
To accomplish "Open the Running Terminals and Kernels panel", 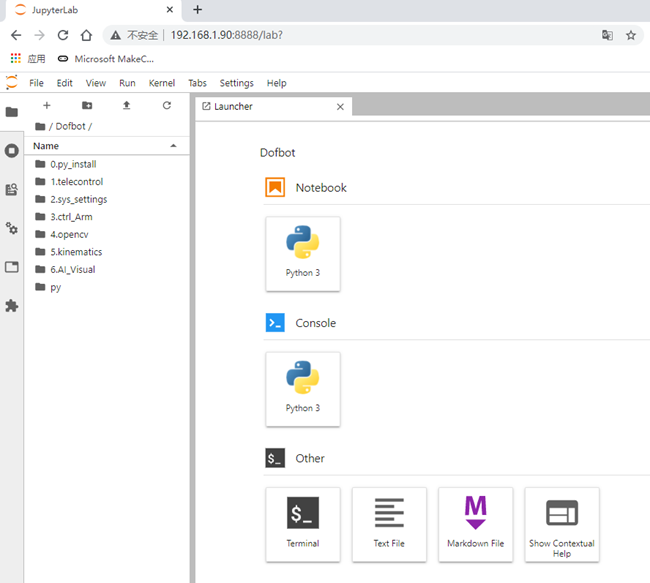I will 12,151.
